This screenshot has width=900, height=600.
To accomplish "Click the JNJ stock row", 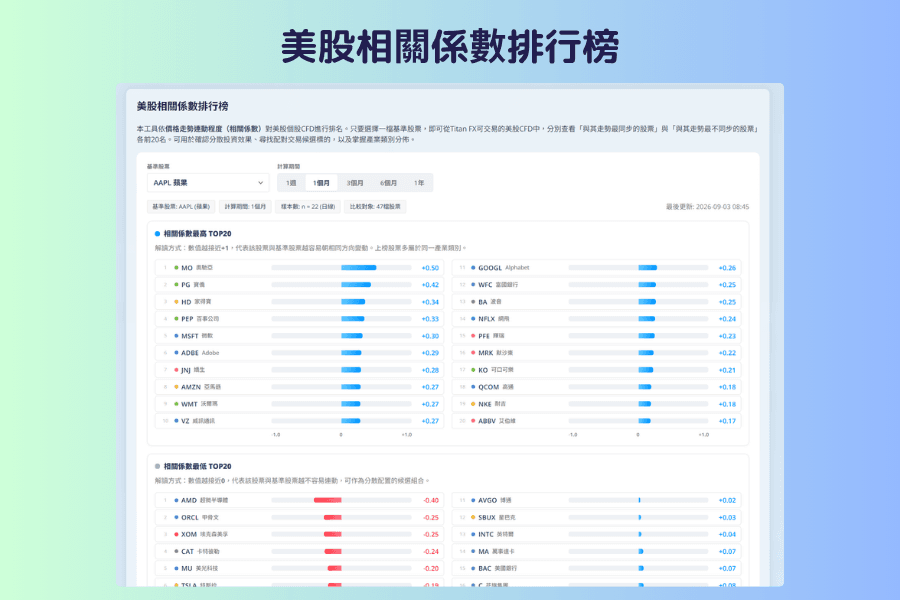I will [x=299, y=370].
